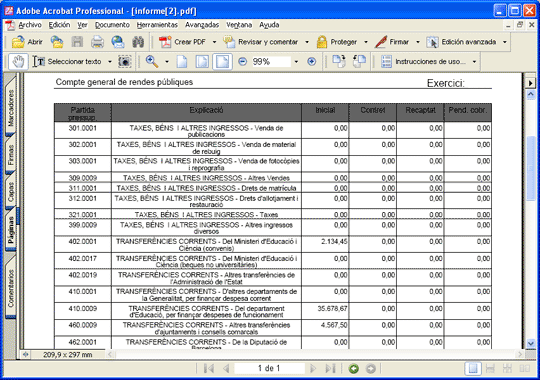Screen dimensions: 540x380
Task: Rotate the page clockwise icon
Action: click(x=339, y=62)
